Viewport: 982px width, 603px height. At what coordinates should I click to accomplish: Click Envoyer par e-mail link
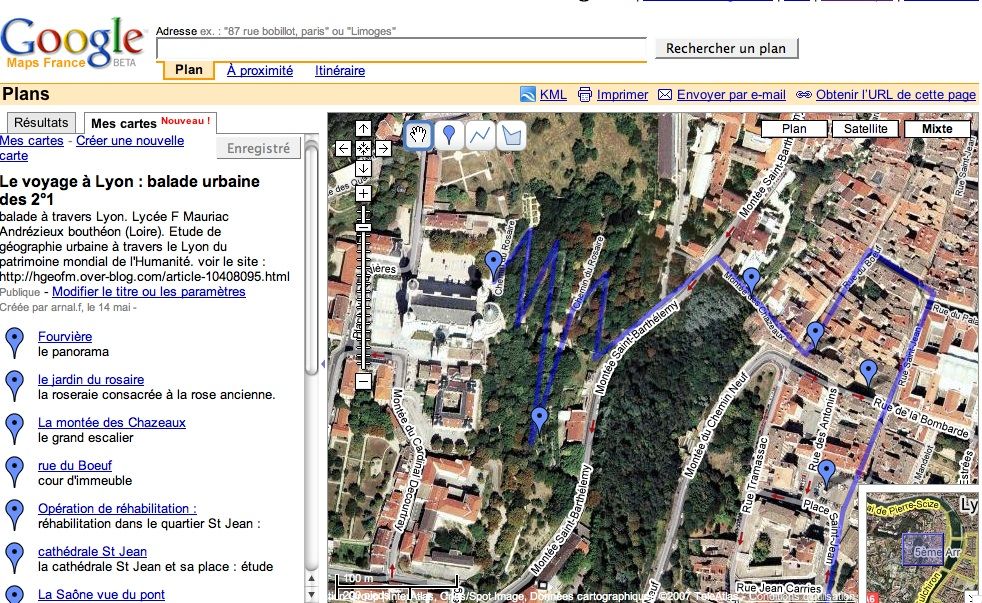pos(731,95)
